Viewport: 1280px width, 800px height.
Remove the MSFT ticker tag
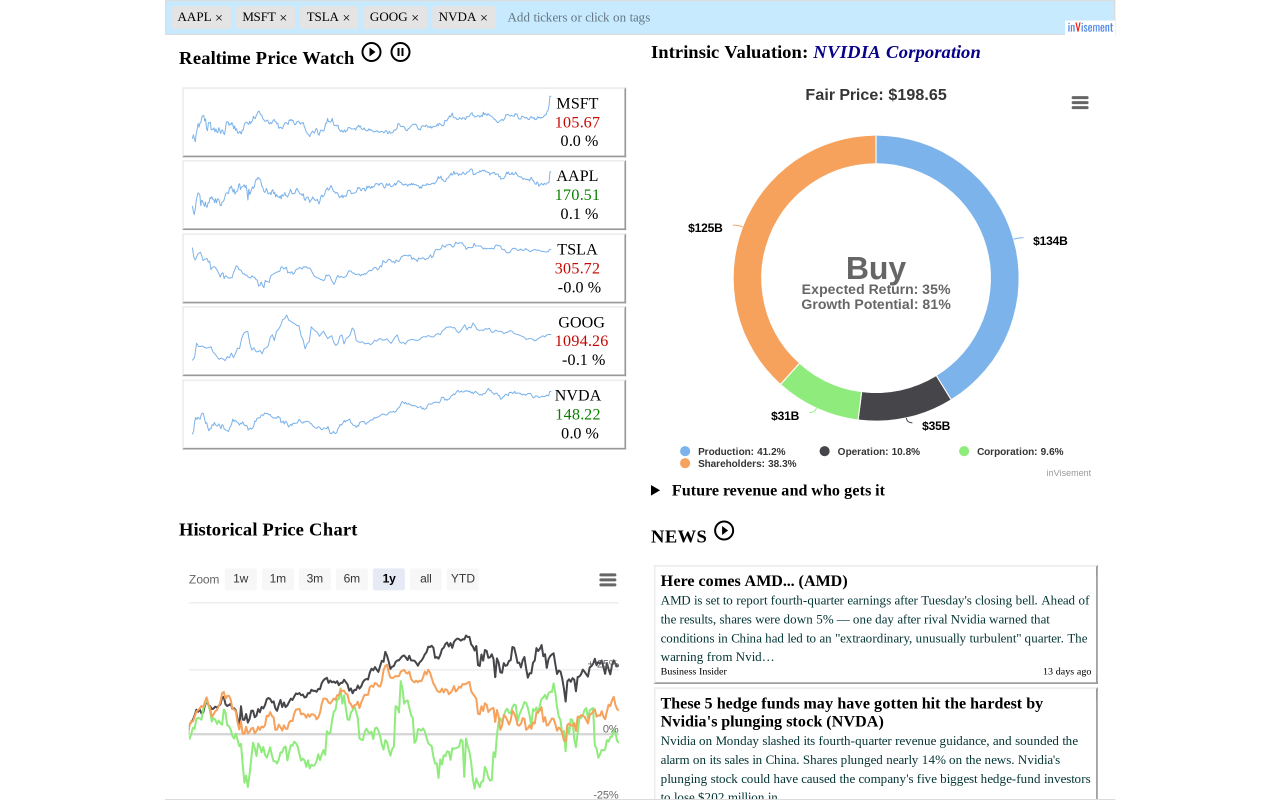(x=283, y=18)
